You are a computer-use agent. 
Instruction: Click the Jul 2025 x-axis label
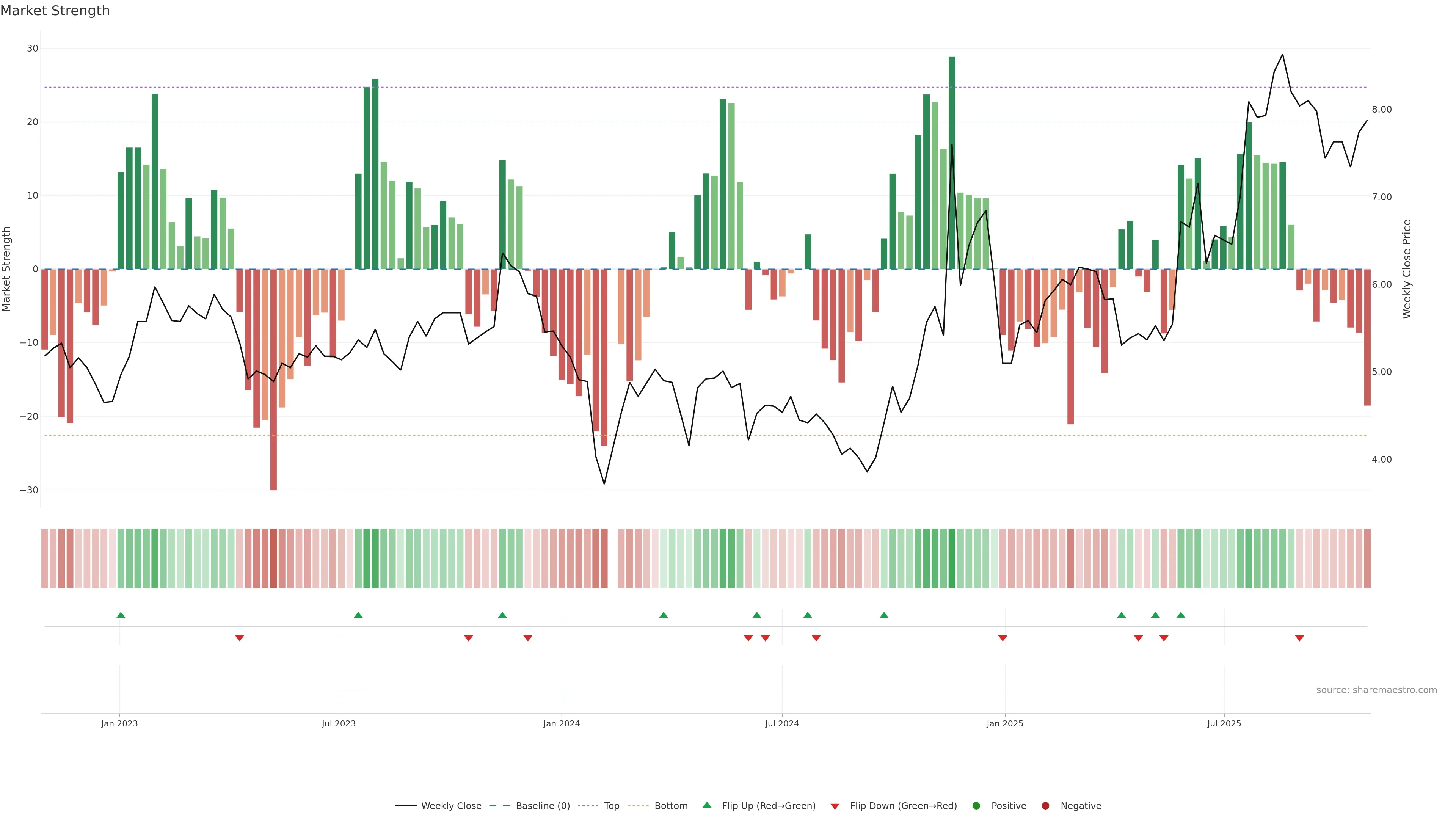(1224, 723)
